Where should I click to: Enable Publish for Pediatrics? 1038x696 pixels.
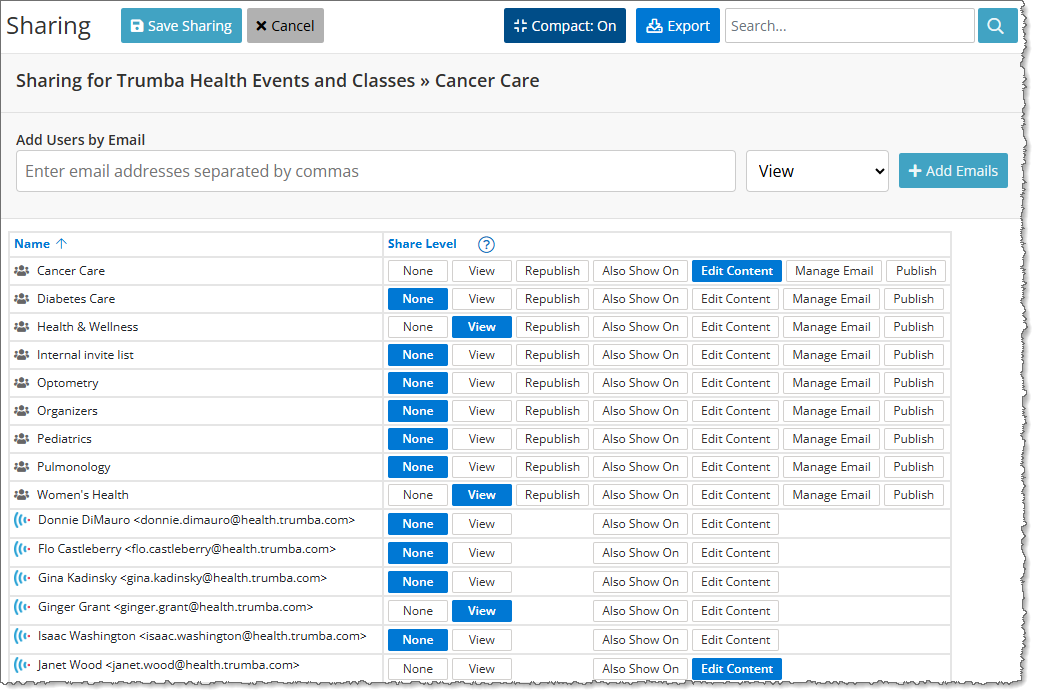913,438
